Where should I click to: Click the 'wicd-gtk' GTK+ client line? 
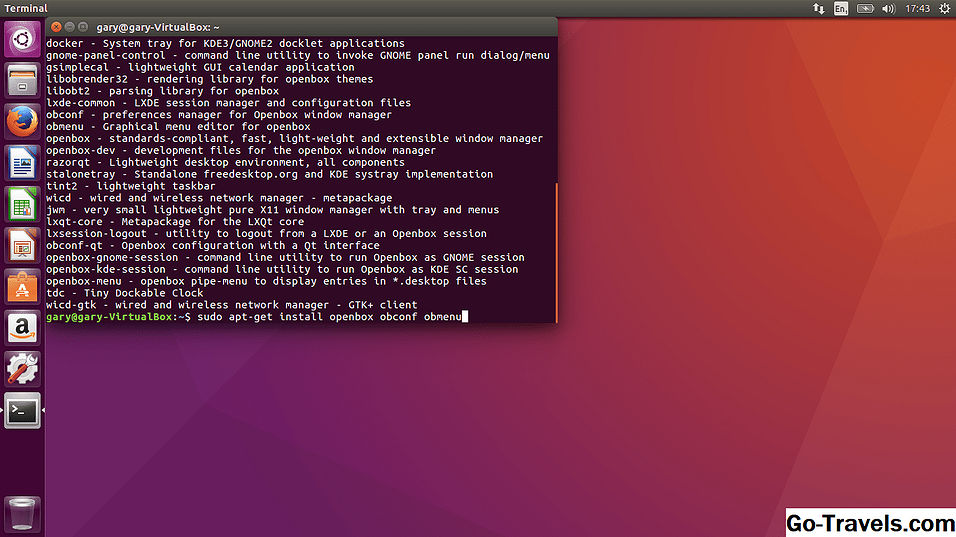(x=231, y=305)
